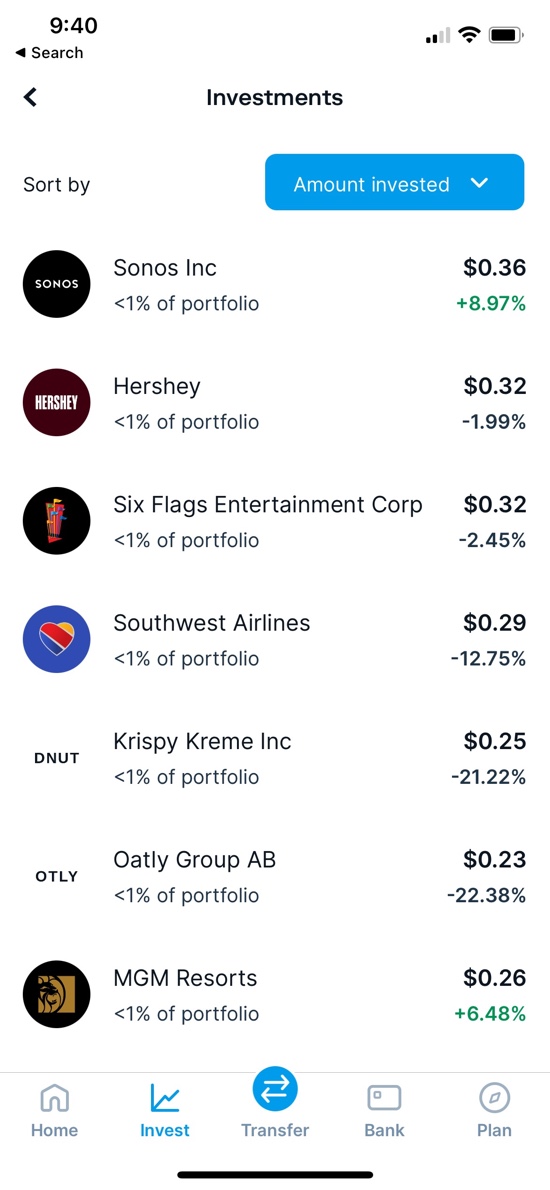Expand sort options via chevron arrow
550x1190 pixels.
click(x=479, y=183)
